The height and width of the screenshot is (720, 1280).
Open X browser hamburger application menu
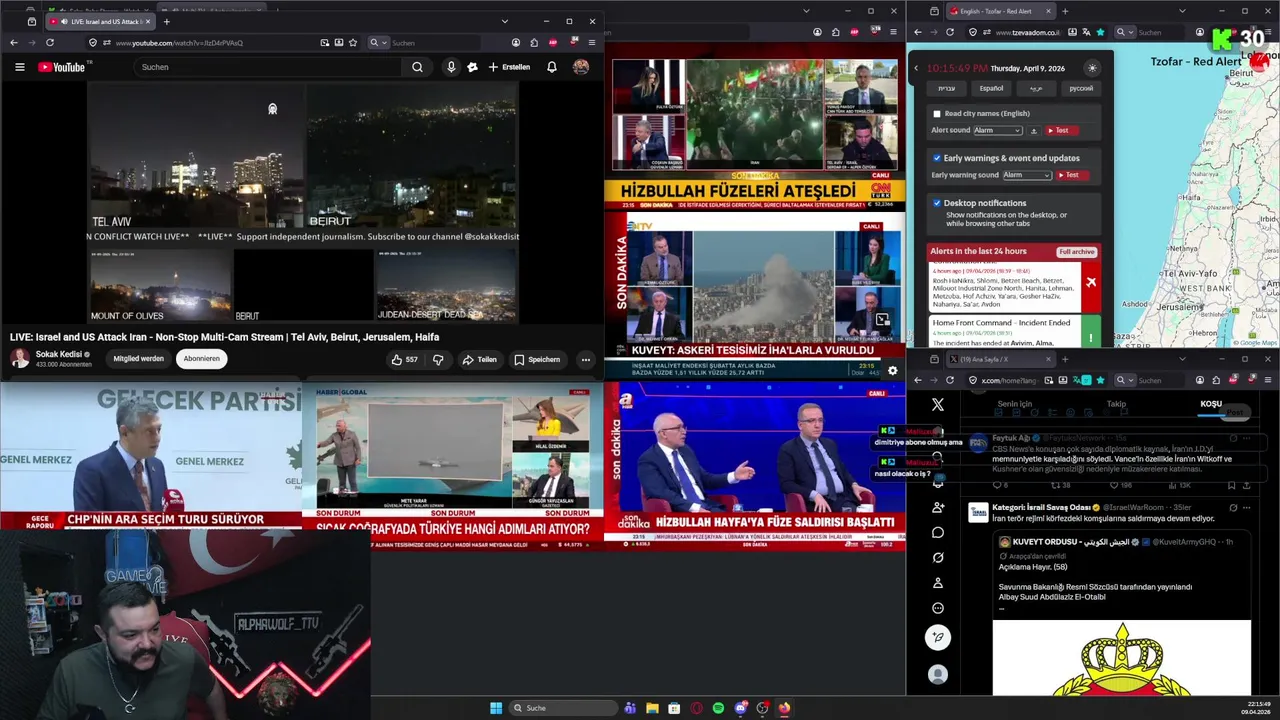click(1268, 380)
